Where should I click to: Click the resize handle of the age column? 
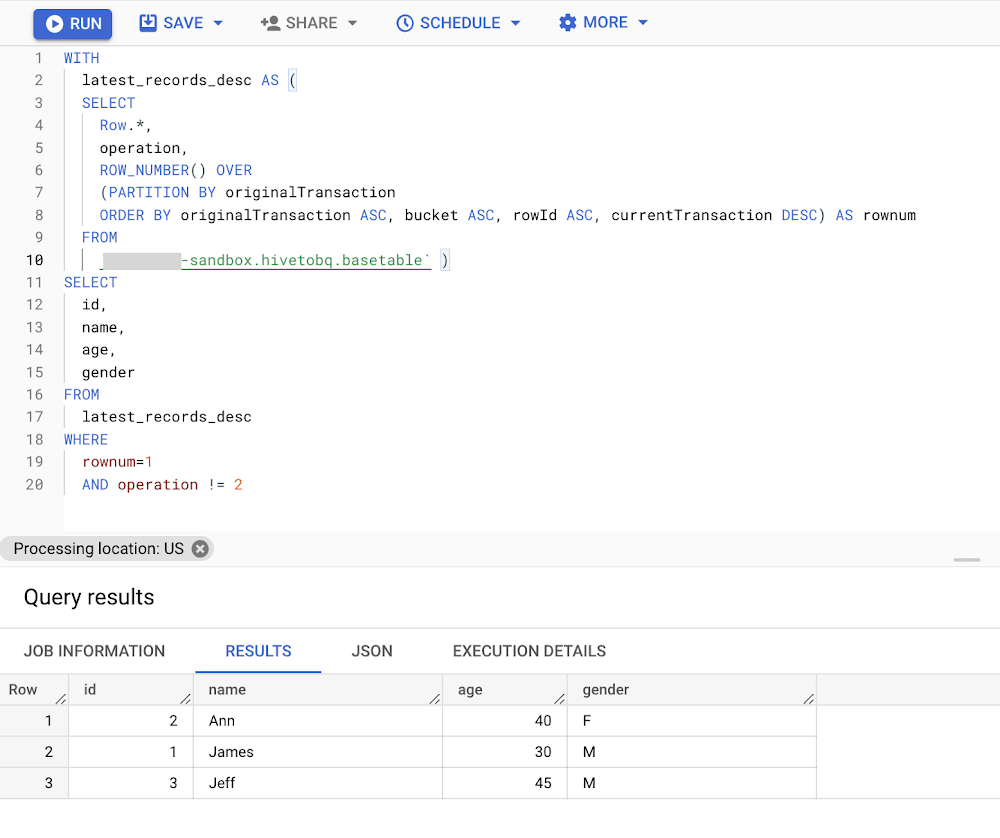tap(560, 698)
